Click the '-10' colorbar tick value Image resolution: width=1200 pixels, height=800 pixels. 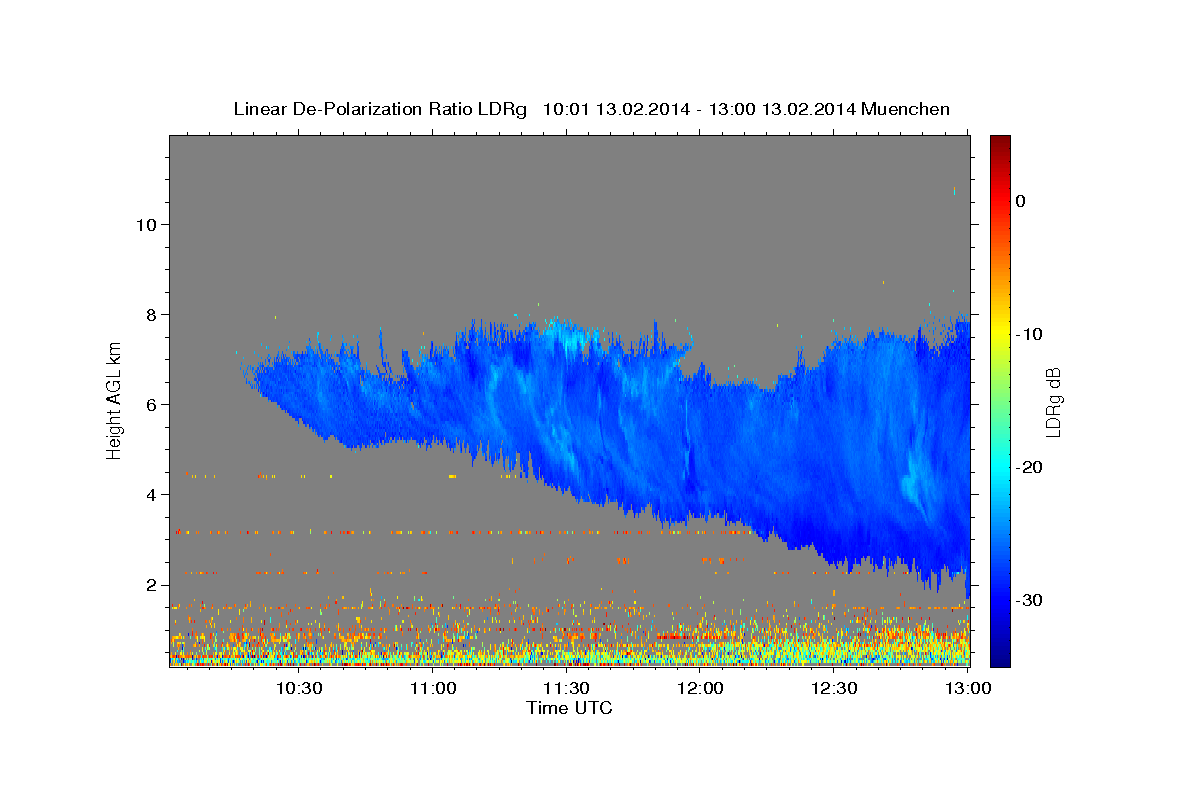(1029, 334)
